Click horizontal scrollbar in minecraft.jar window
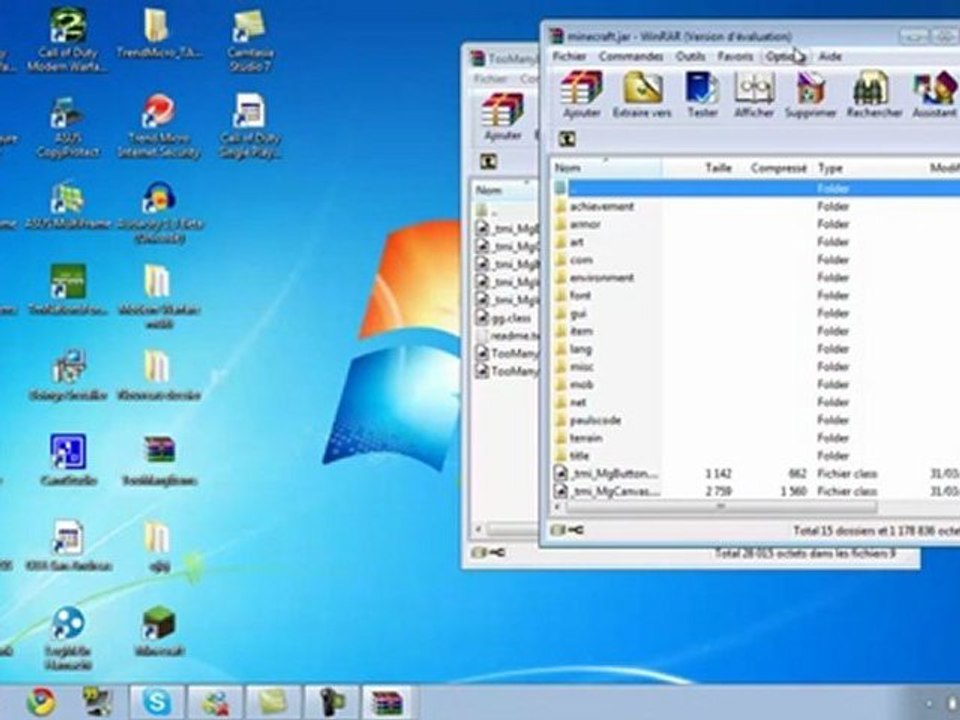Screen dimensions: 960x720 point(719,507)
